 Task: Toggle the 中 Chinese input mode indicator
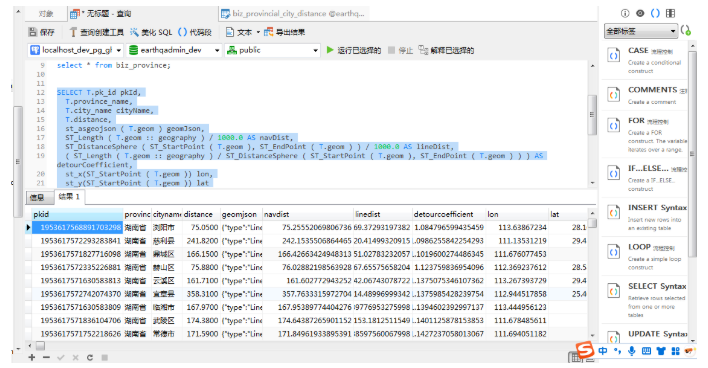point(603,351)
